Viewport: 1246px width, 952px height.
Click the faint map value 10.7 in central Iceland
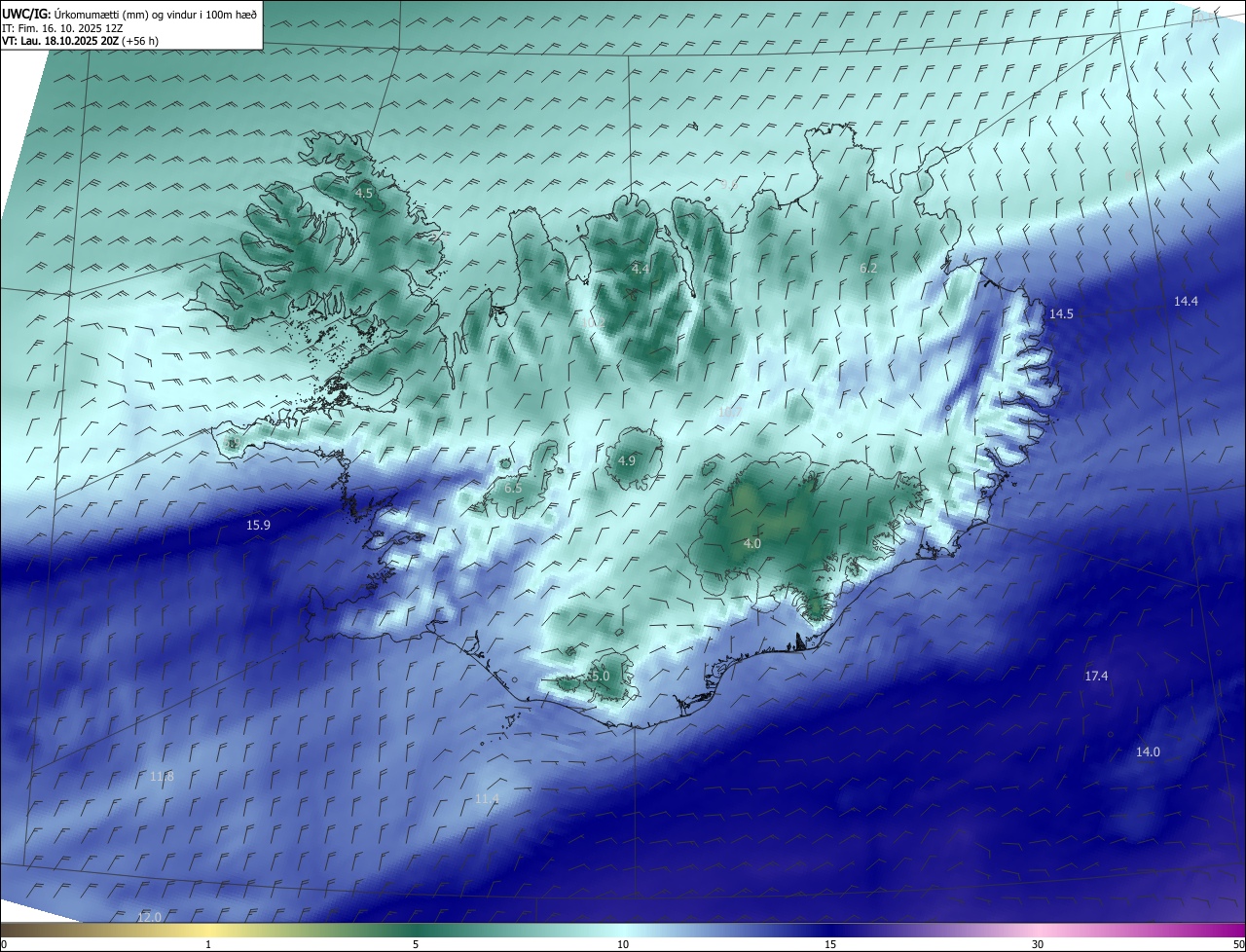coord(730,412)
